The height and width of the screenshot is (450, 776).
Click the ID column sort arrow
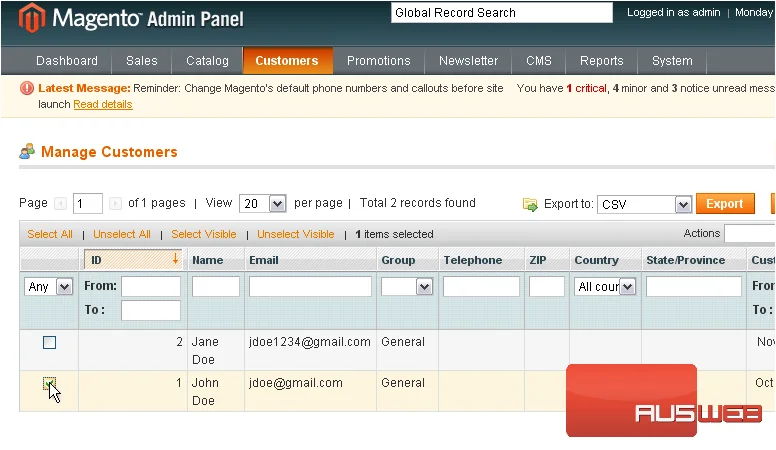[x=175, y=259]
